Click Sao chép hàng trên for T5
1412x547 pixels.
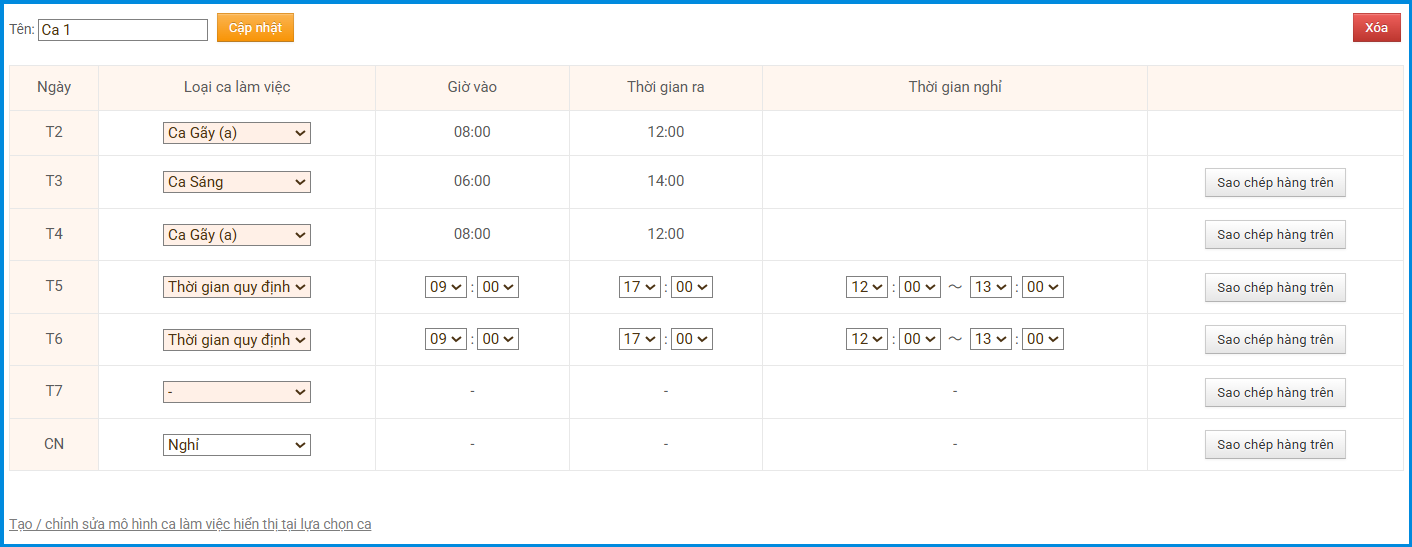[1275, 287]
